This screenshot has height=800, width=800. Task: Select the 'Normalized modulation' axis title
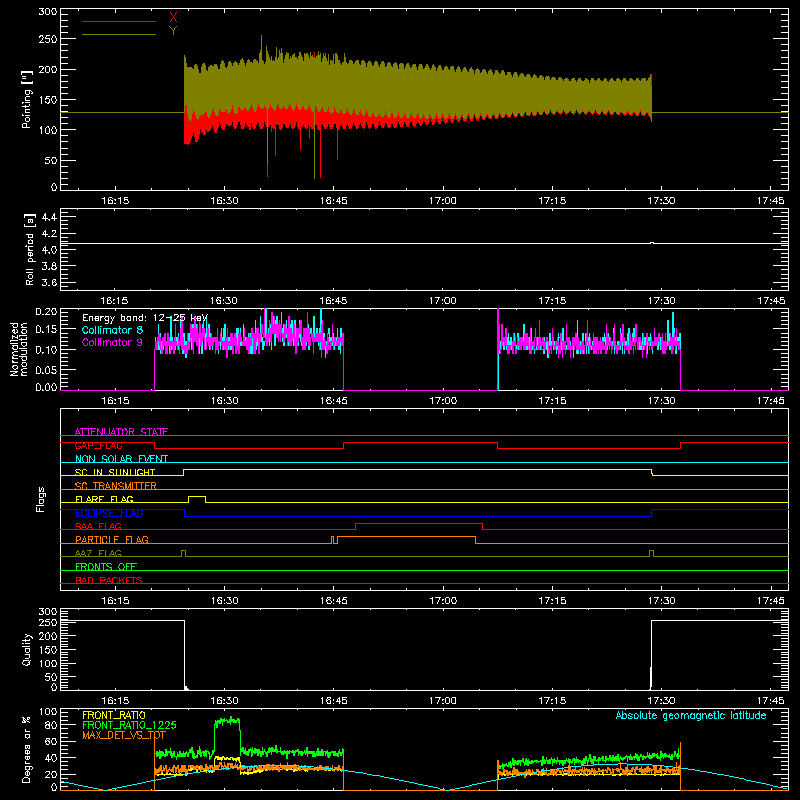point(19,349)
